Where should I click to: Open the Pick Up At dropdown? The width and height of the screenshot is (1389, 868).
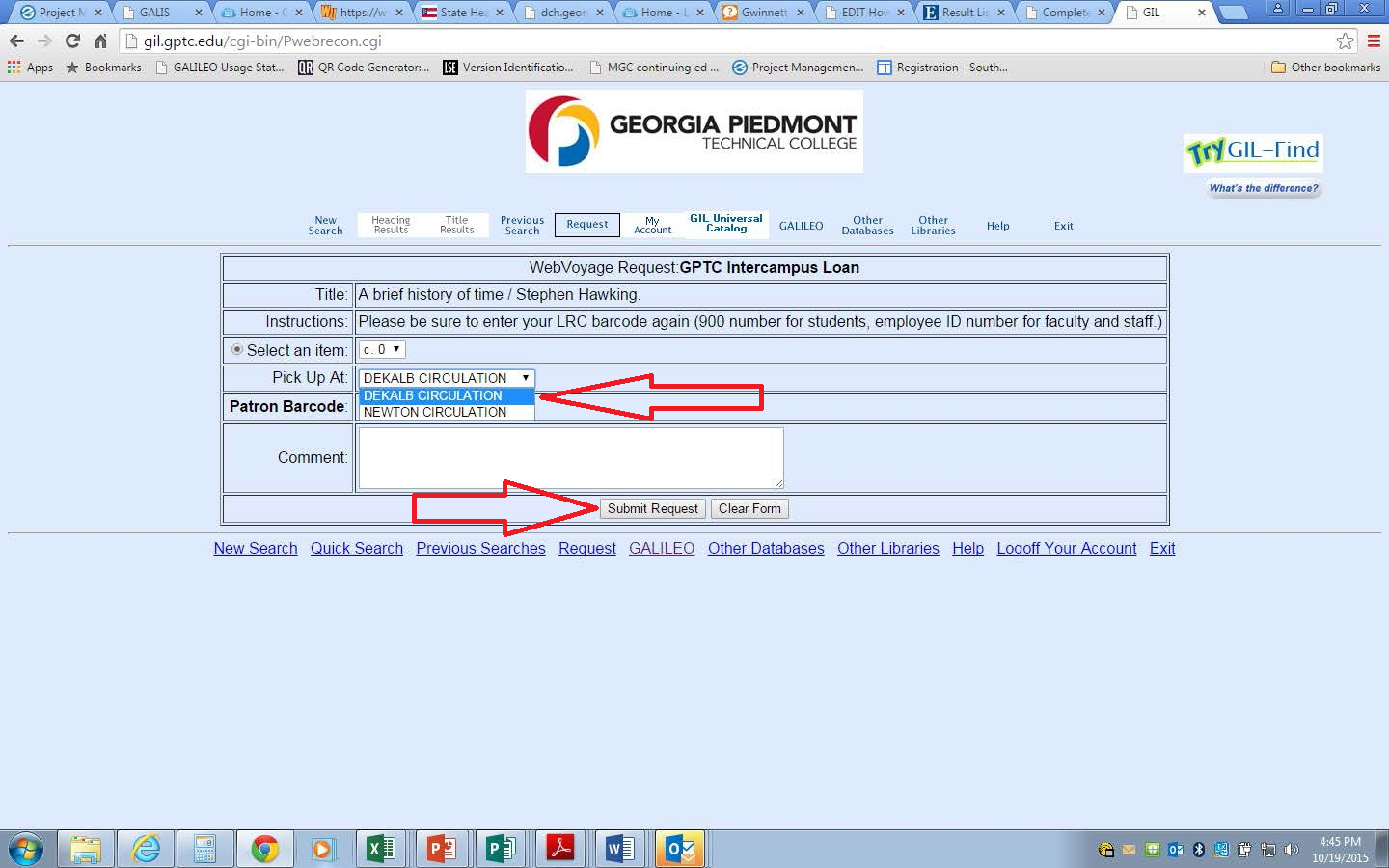coord(447,378)
